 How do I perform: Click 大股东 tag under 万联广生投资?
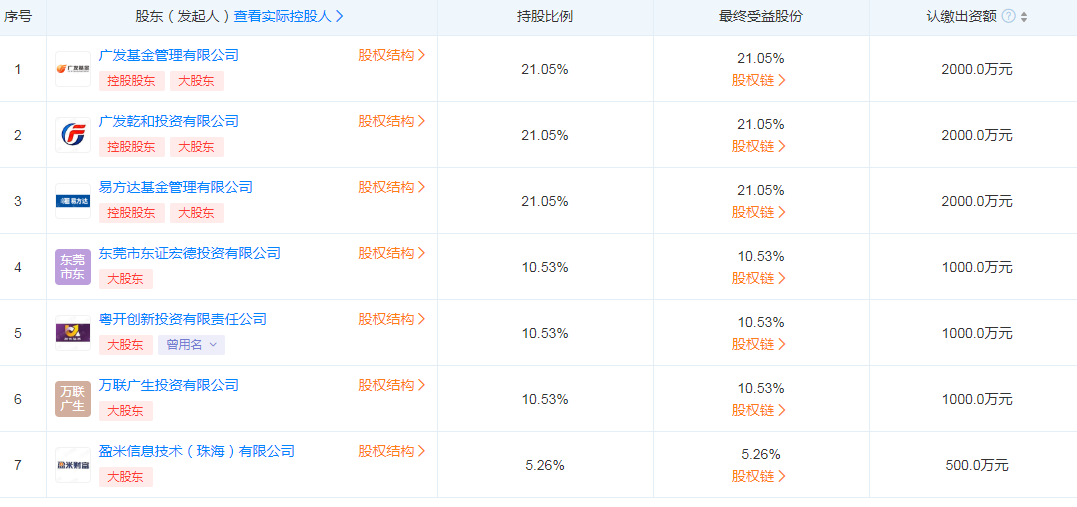pyautogui.click(x=126, y=410)
